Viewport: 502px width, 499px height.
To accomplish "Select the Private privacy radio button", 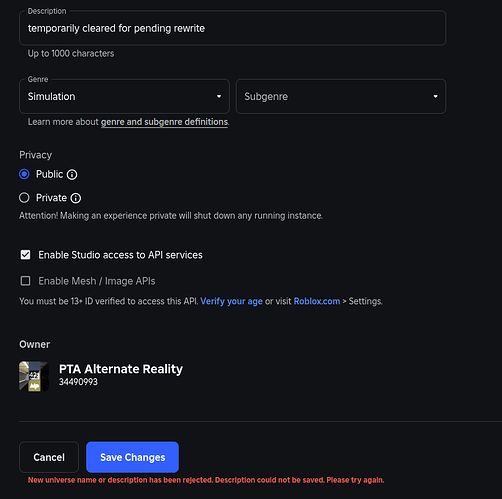I will [x=24, y=198].
